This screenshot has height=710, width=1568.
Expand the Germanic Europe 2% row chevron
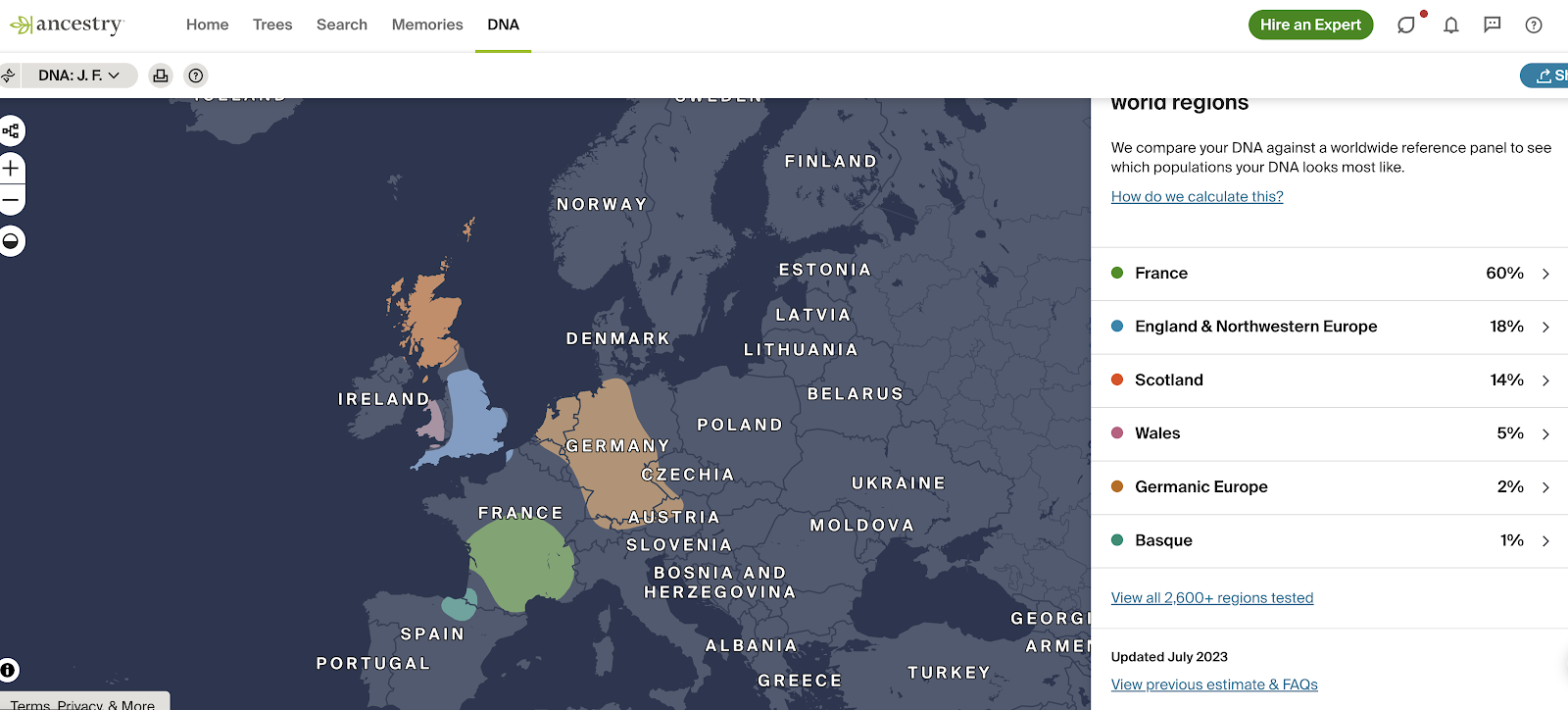[x=1545, y=487]
